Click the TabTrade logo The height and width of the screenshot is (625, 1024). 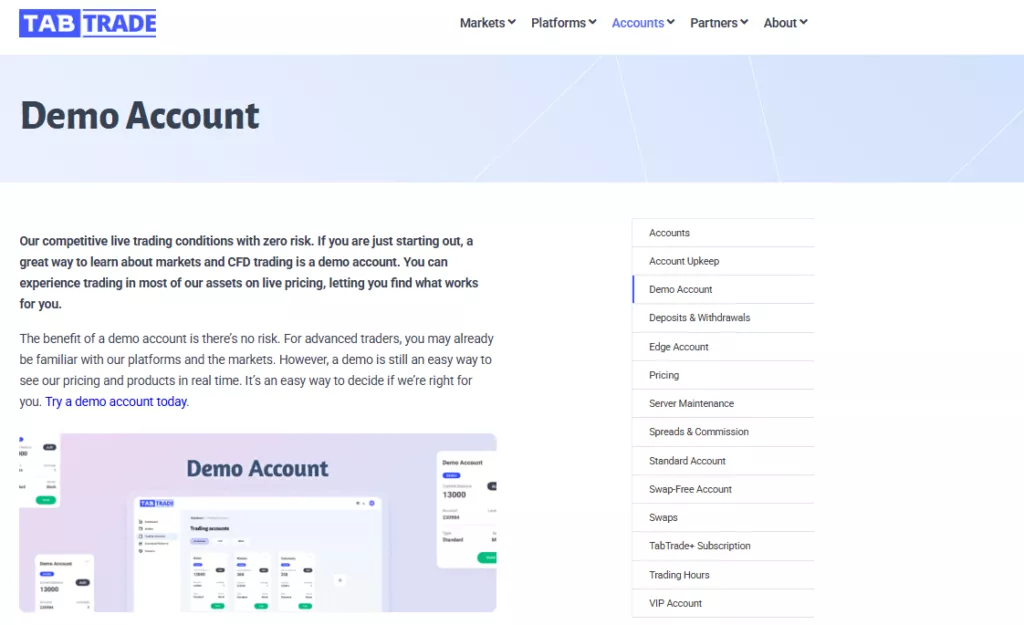[88, 23]
